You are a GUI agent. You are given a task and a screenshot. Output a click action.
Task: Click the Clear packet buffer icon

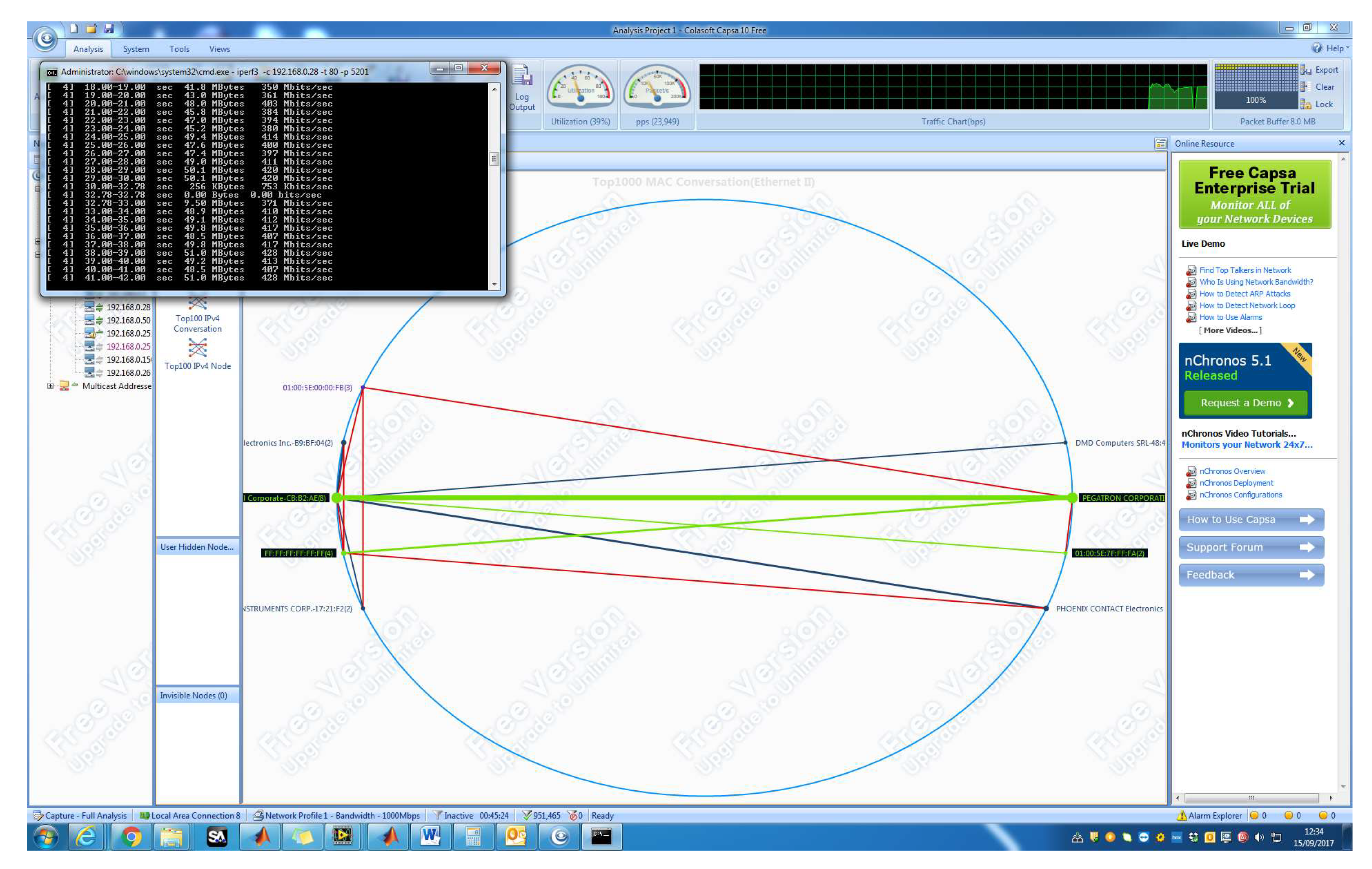[x=1305, y=87]
